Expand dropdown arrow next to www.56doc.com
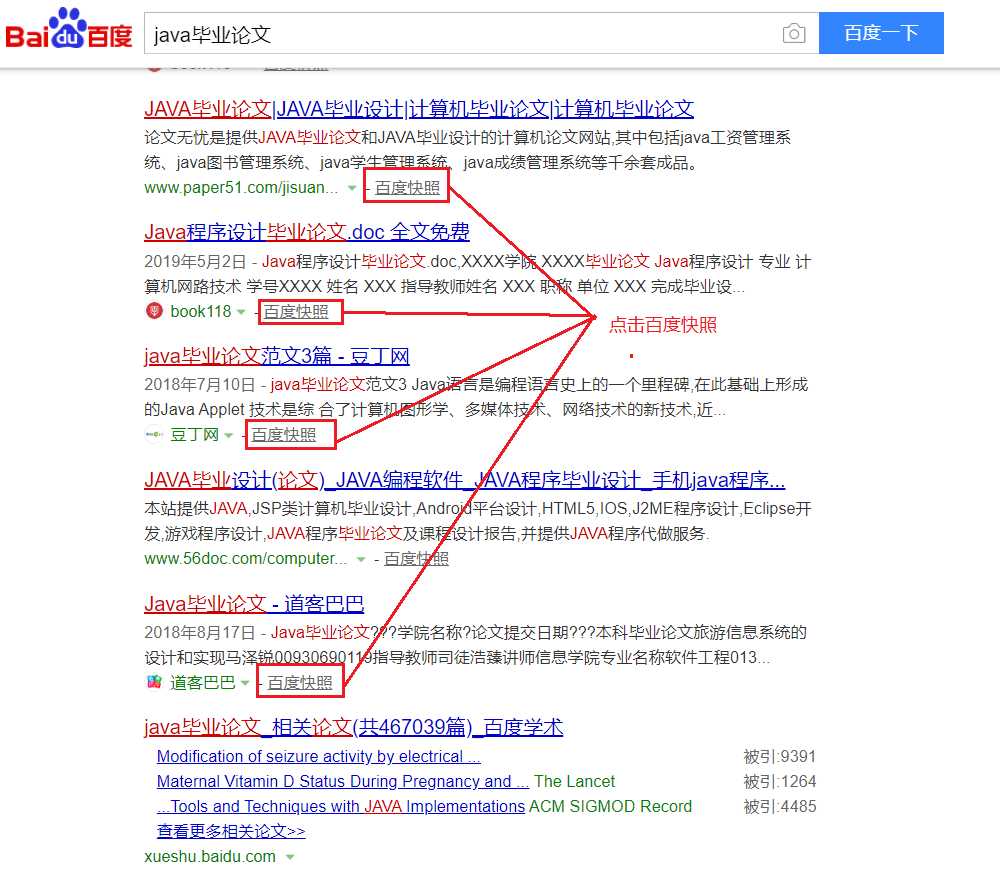 (x=361, y=559)
